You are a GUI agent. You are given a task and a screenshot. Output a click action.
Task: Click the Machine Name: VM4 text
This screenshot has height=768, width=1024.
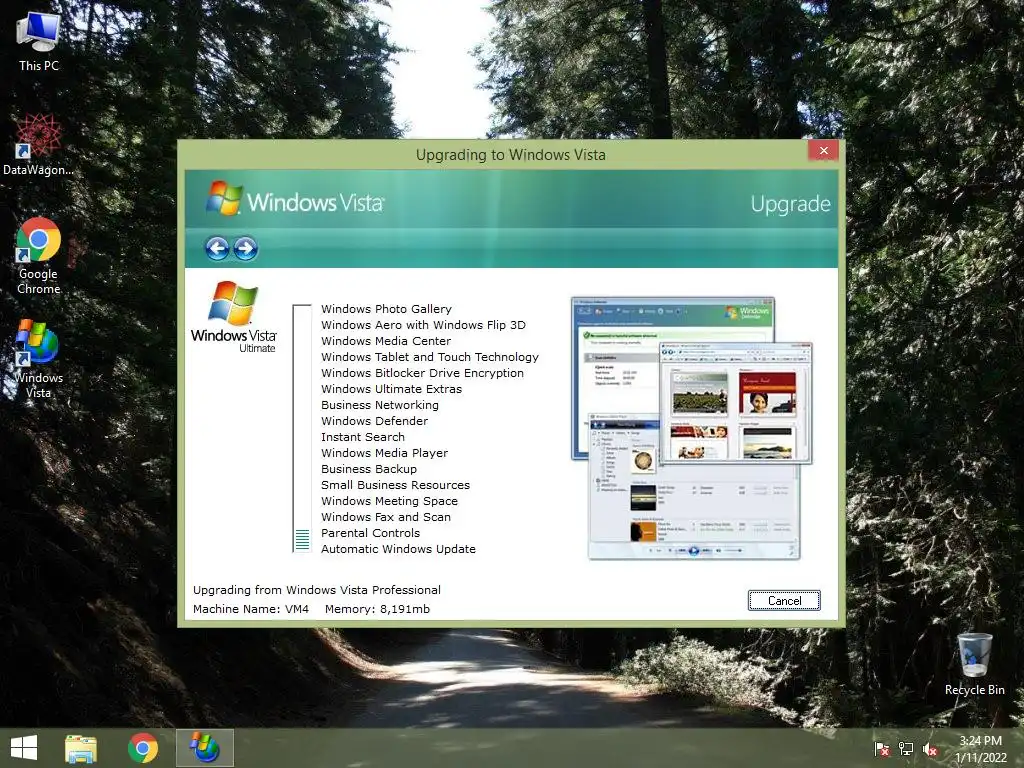click(x=251, y=609)
